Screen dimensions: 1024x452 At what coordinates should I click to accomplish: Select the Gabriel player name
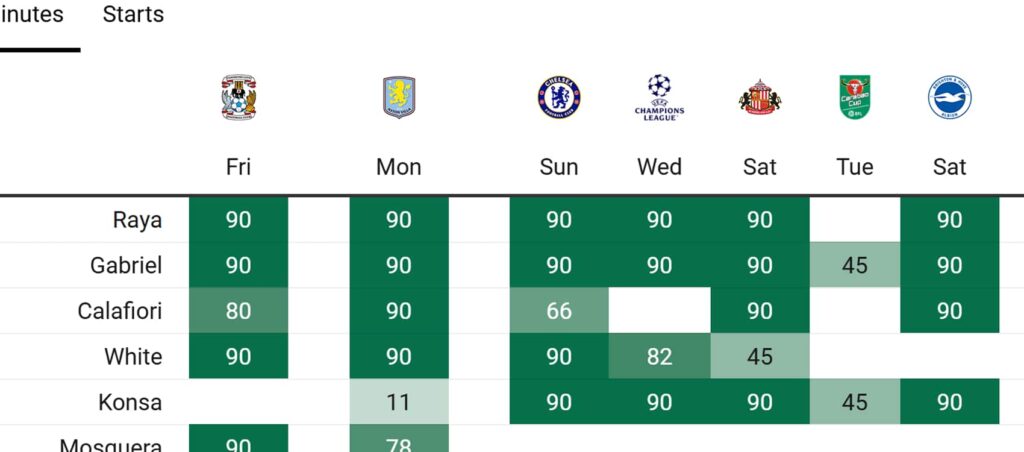126,265
